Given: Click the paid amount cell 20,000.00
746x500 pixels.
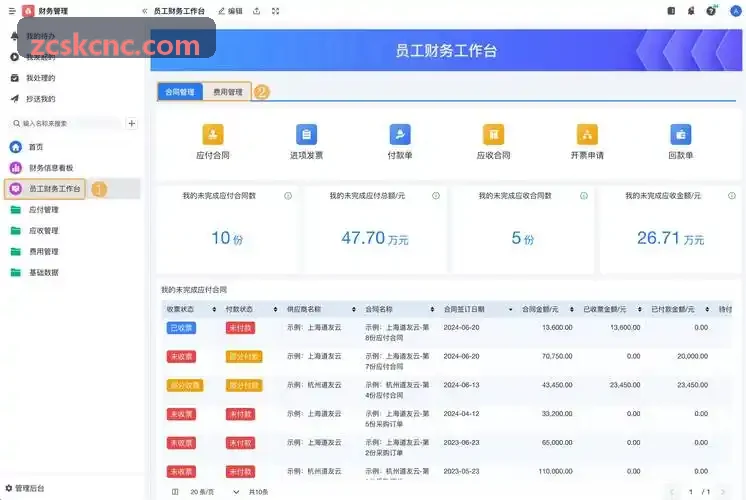Looking at the screenshot, I should coord(692,356).
